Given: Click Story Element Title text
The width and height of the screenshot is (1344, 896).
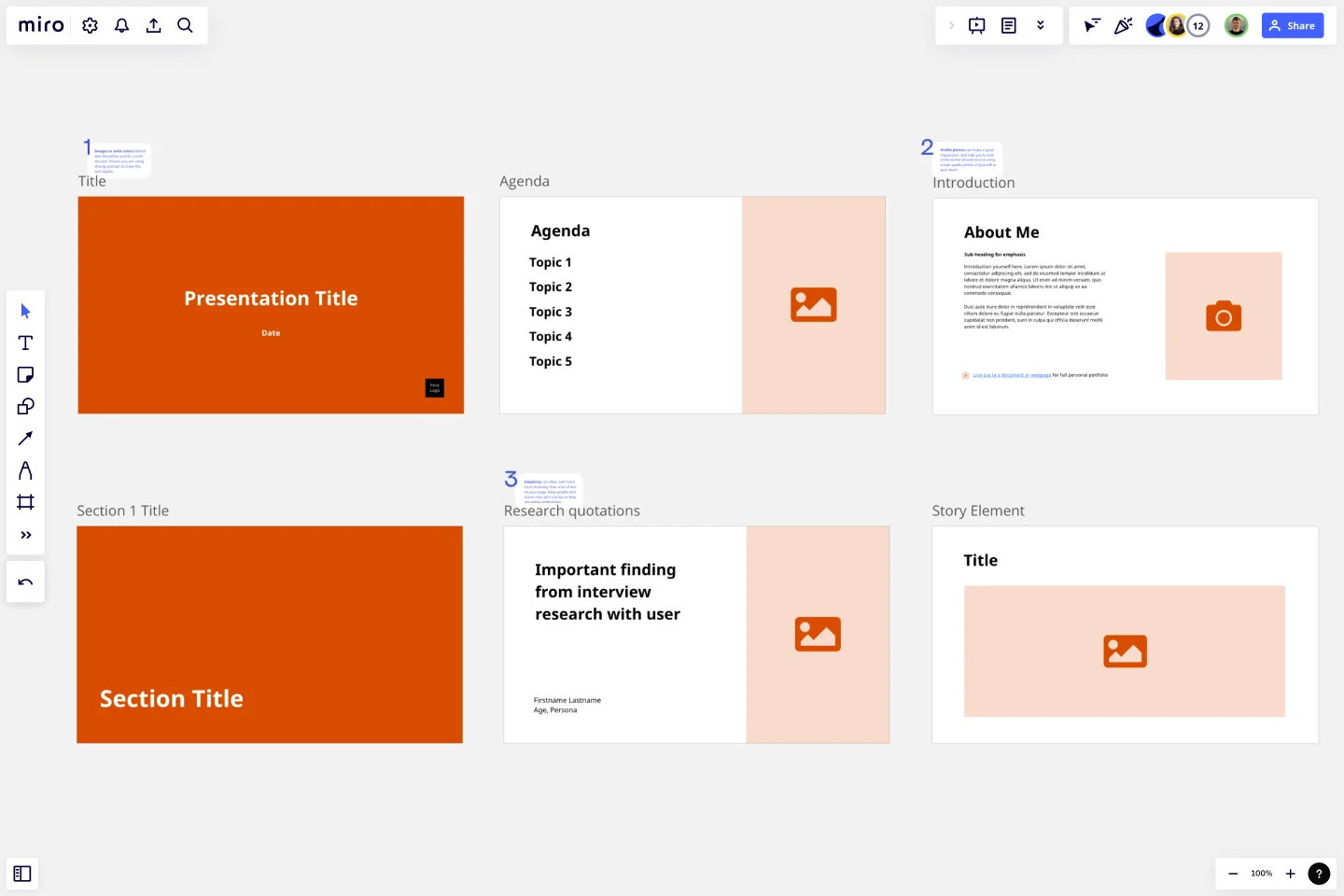Looking at the screenshot, I should [x=981, y=560].
